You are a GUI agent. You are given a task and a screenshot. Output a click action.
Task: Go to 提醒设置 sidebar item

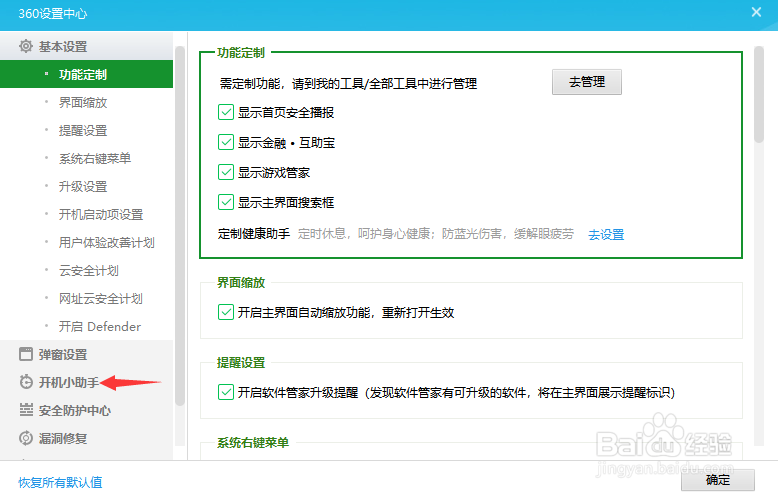[x=86, y=130]
